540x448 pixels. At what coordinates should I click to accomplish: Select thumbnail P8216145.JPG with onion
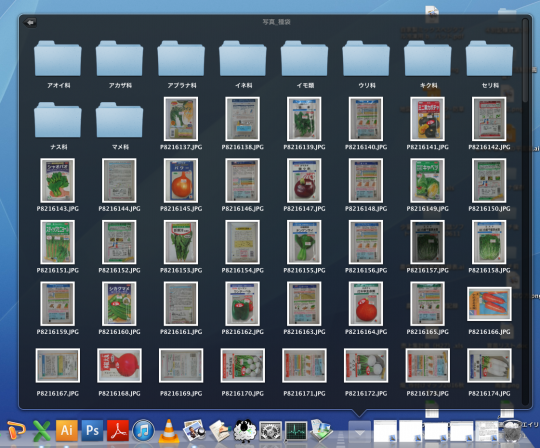181,180
